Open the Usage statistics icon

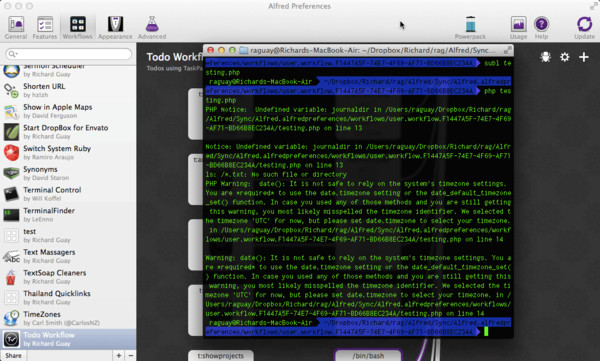tap(518, 28)
